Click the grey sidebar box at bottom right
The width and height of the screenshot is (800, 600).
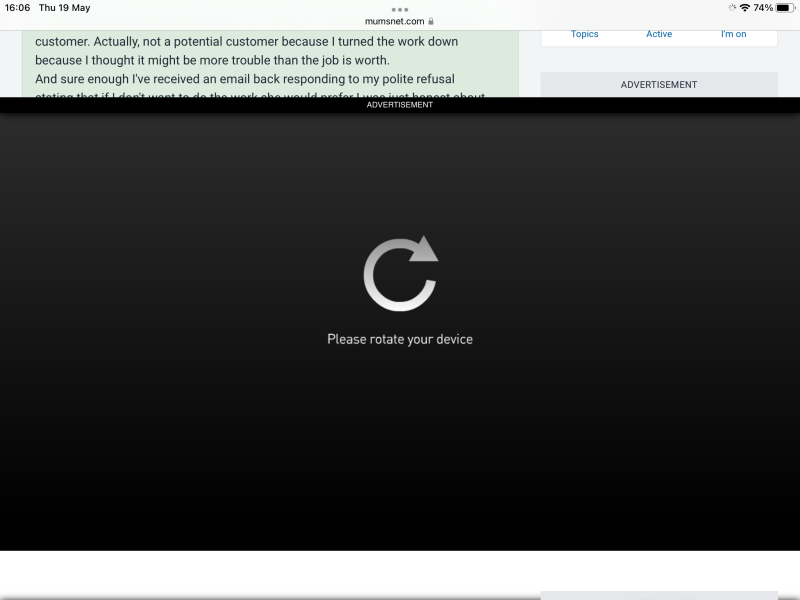(659, 595)
